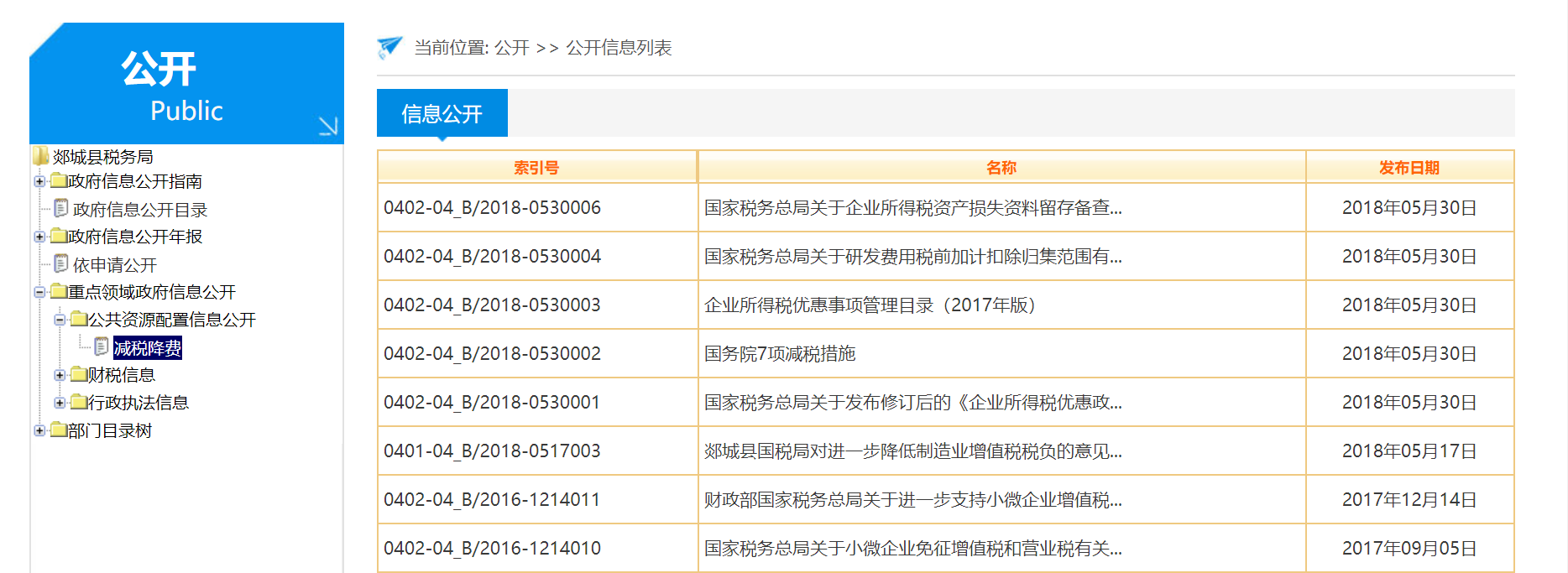Screen dimensions: 1568x573
Task: Click the document icon beside 政府信息公开目录
Action: pos(60,208)
